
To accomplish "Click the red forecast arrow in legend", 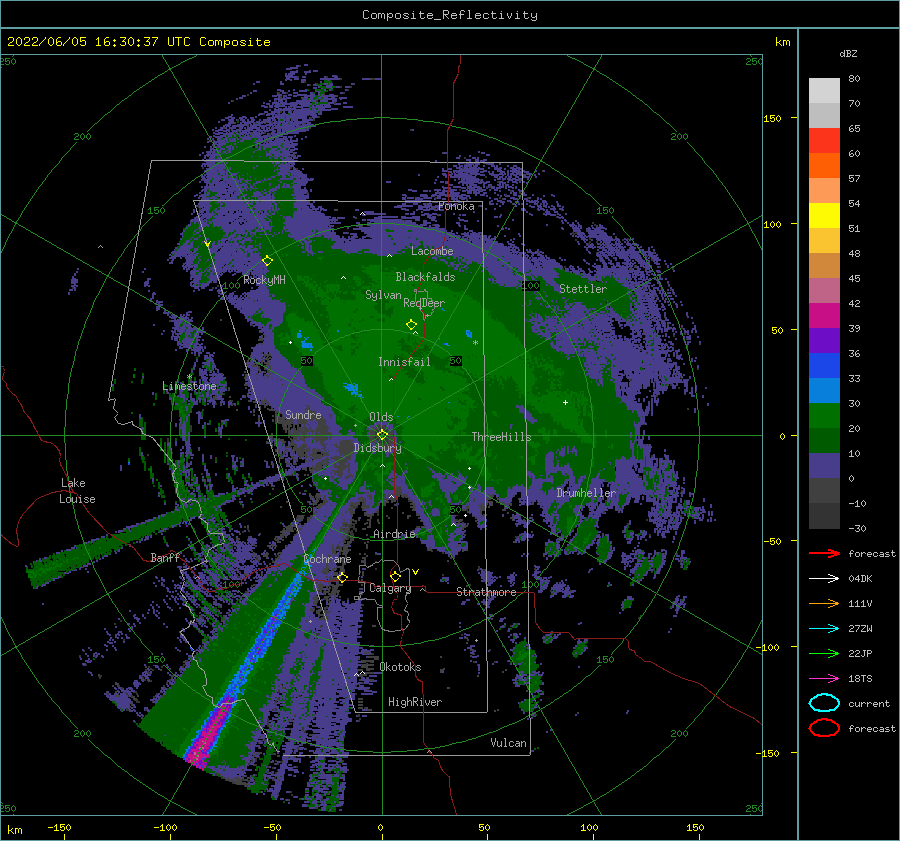I will coord(824,553).
